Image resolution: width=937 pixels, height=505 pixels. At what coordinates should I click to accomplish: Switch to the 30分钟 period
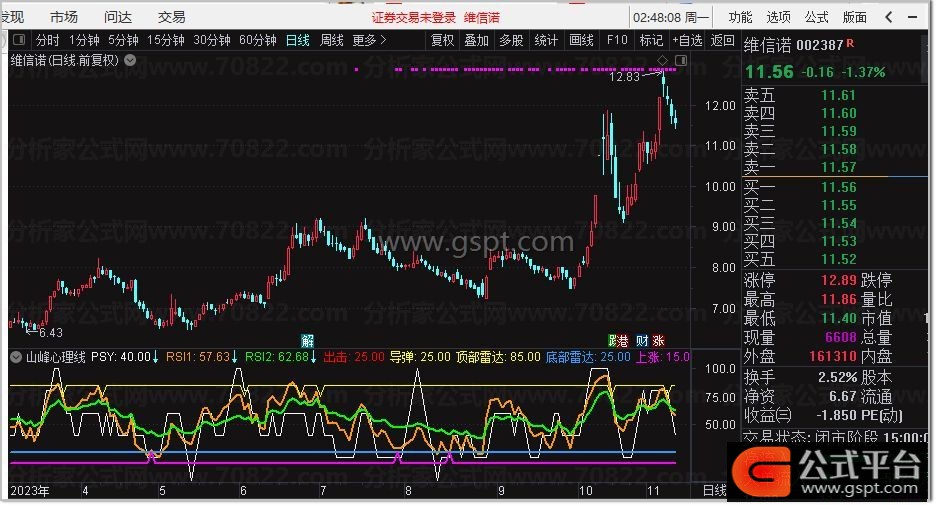coord(212,40)
